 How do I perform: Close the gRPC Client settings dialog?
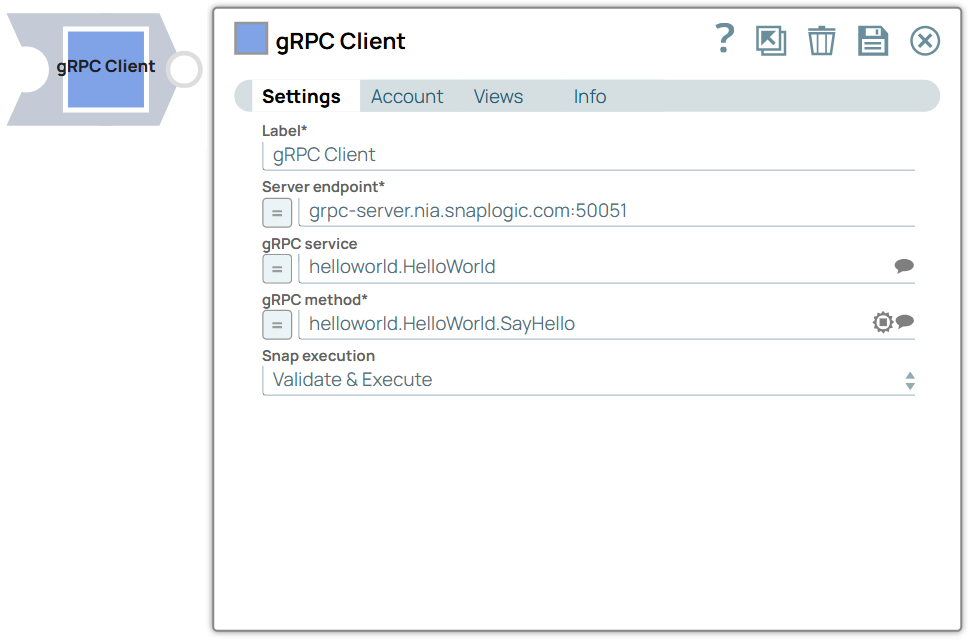coord(925,41)
